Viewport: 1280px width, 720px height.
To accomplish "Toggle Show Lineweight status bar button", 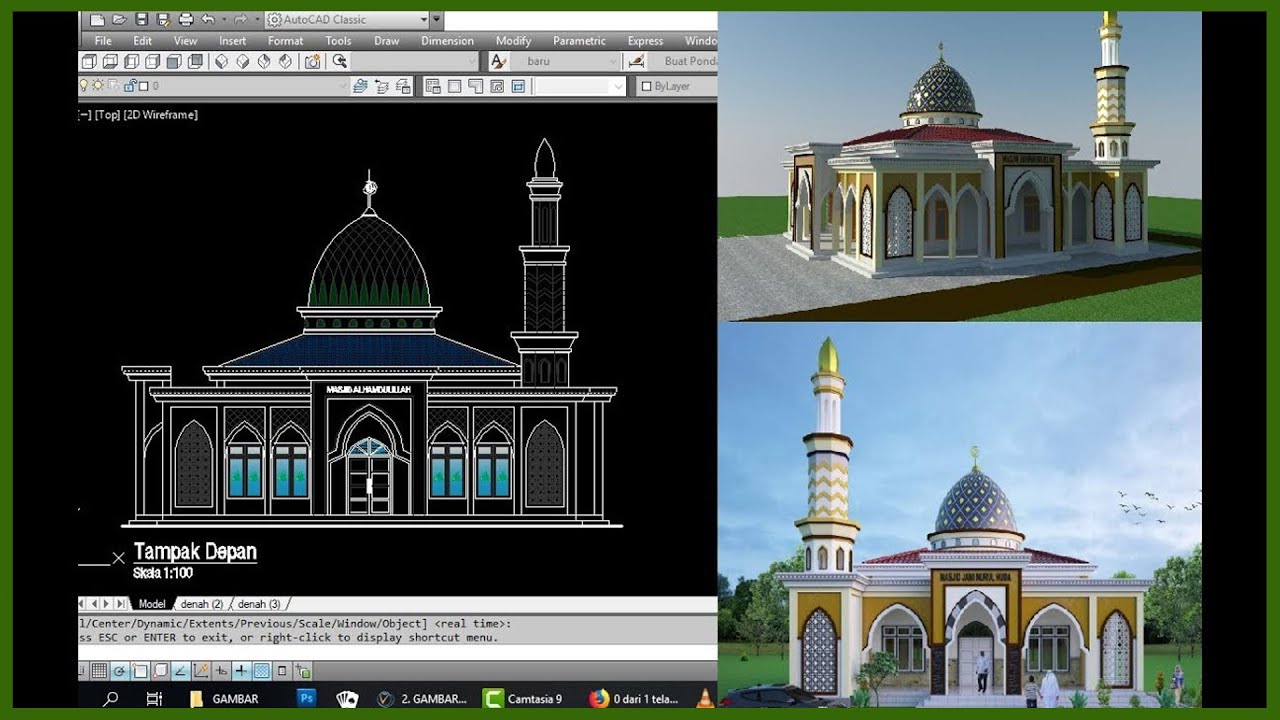I will 241,671.
